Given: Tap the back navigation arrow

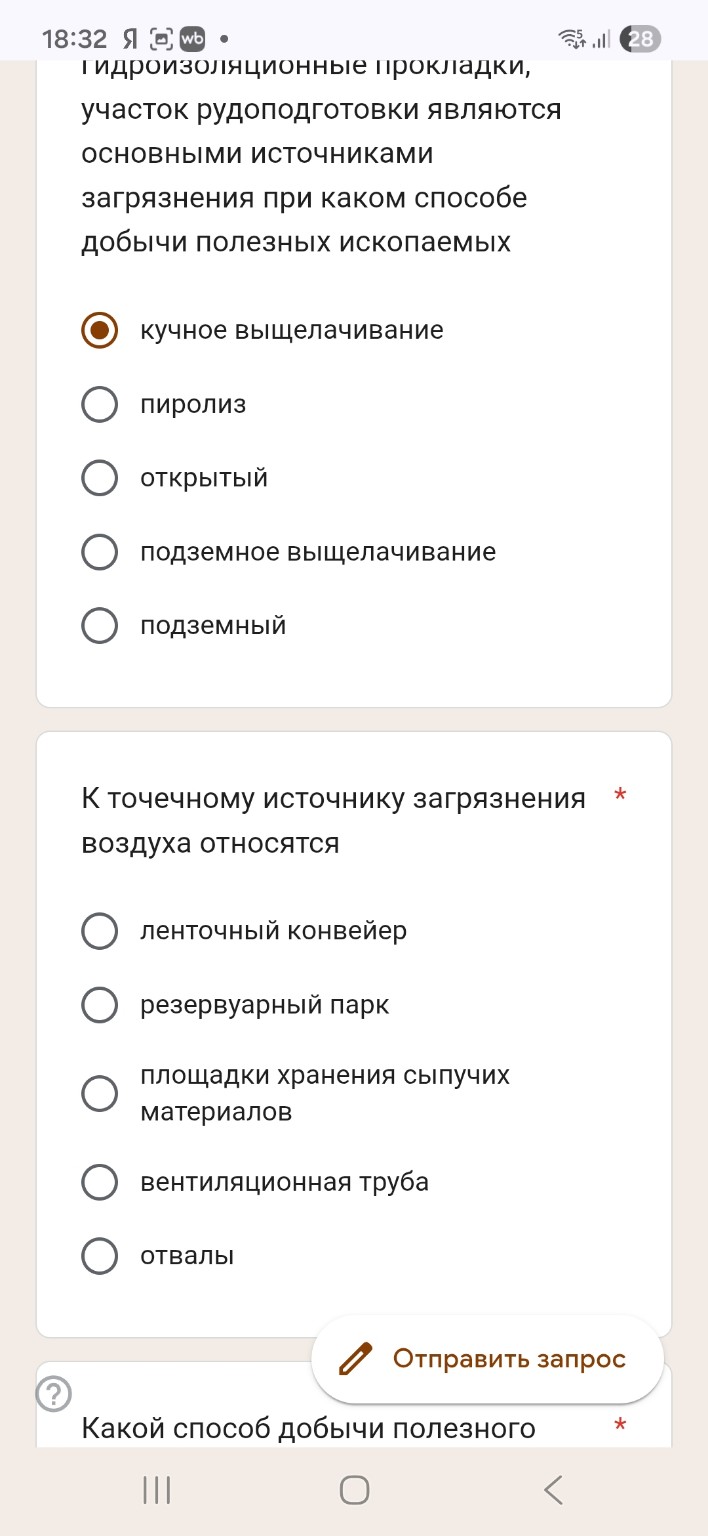Looking at the screenshot, I should (552, 1490).
